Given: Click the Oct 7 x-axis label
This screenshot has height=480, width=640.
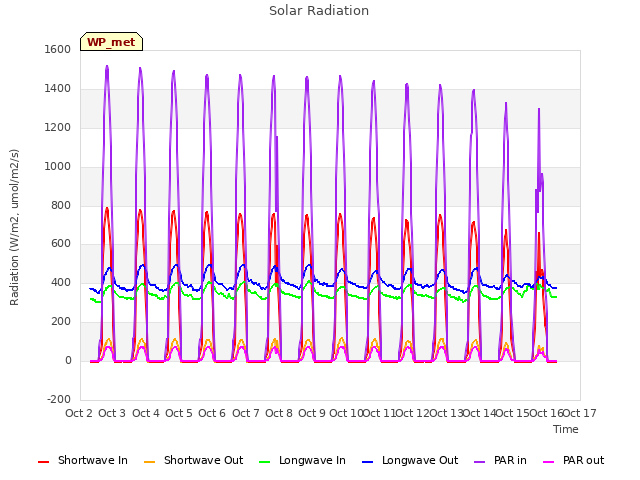Looking at the screenshot, I should [x=246, y=413].
